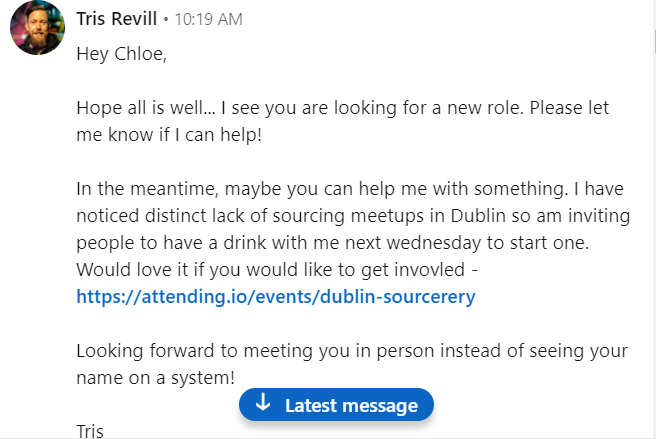This screenshot has width=656, height=439.
Task: Open the attending.io dublin-sourcerery event link
Action: tap(276, 297)
